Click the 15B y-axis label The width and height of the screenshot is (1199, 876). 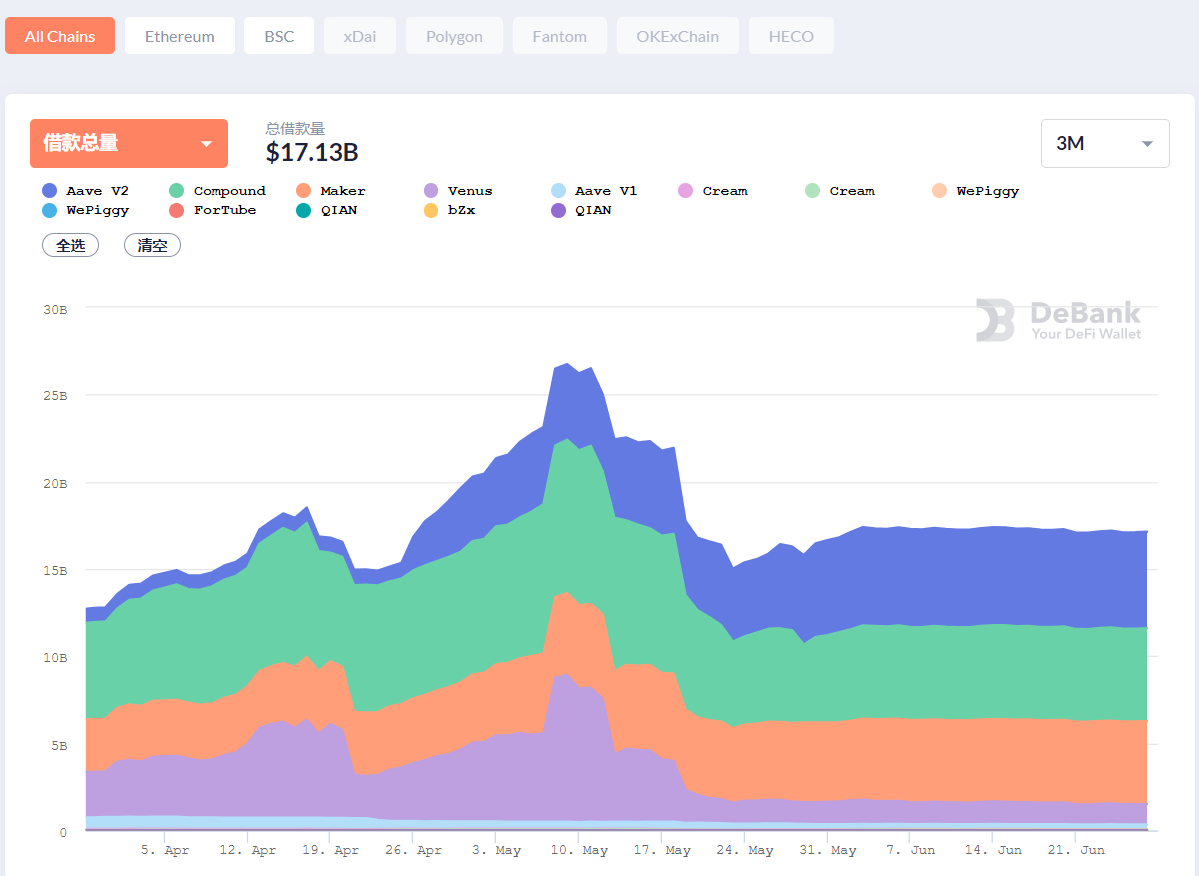pos(55,570)
